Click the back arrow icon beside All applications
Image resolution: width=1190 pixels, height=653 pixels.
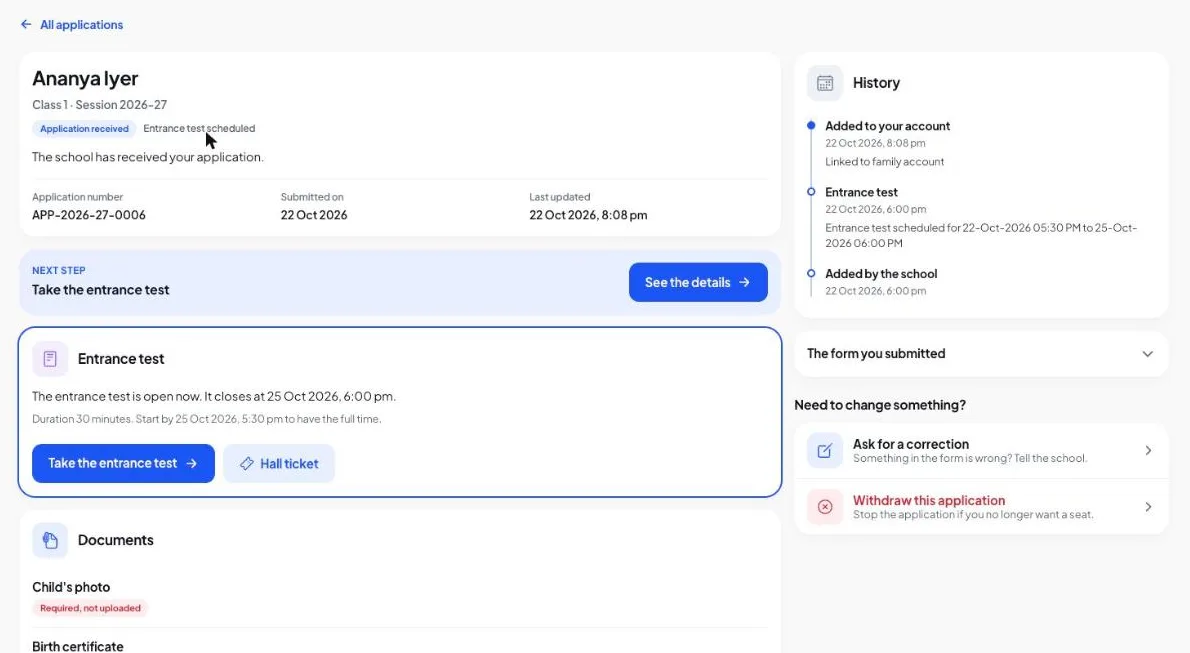pyautogui.click(x=26, y=24)
